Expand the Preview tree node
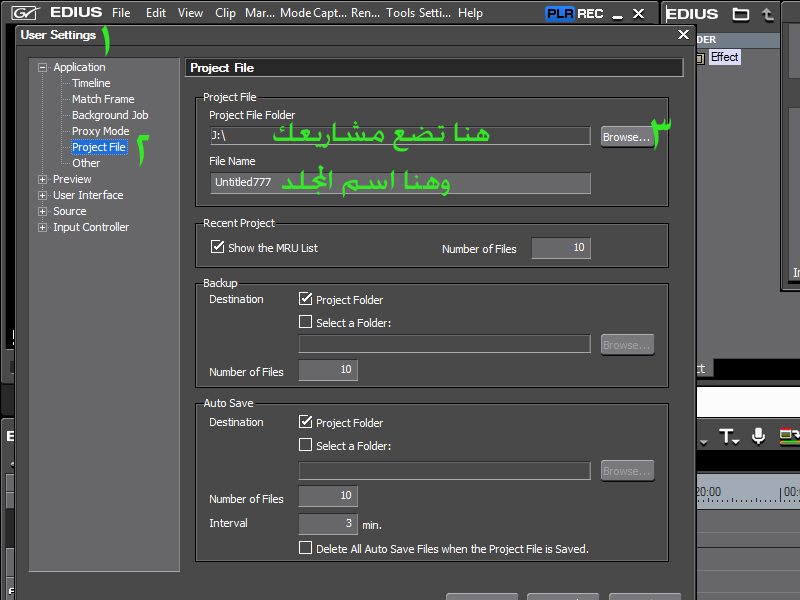 coord(42,180)
